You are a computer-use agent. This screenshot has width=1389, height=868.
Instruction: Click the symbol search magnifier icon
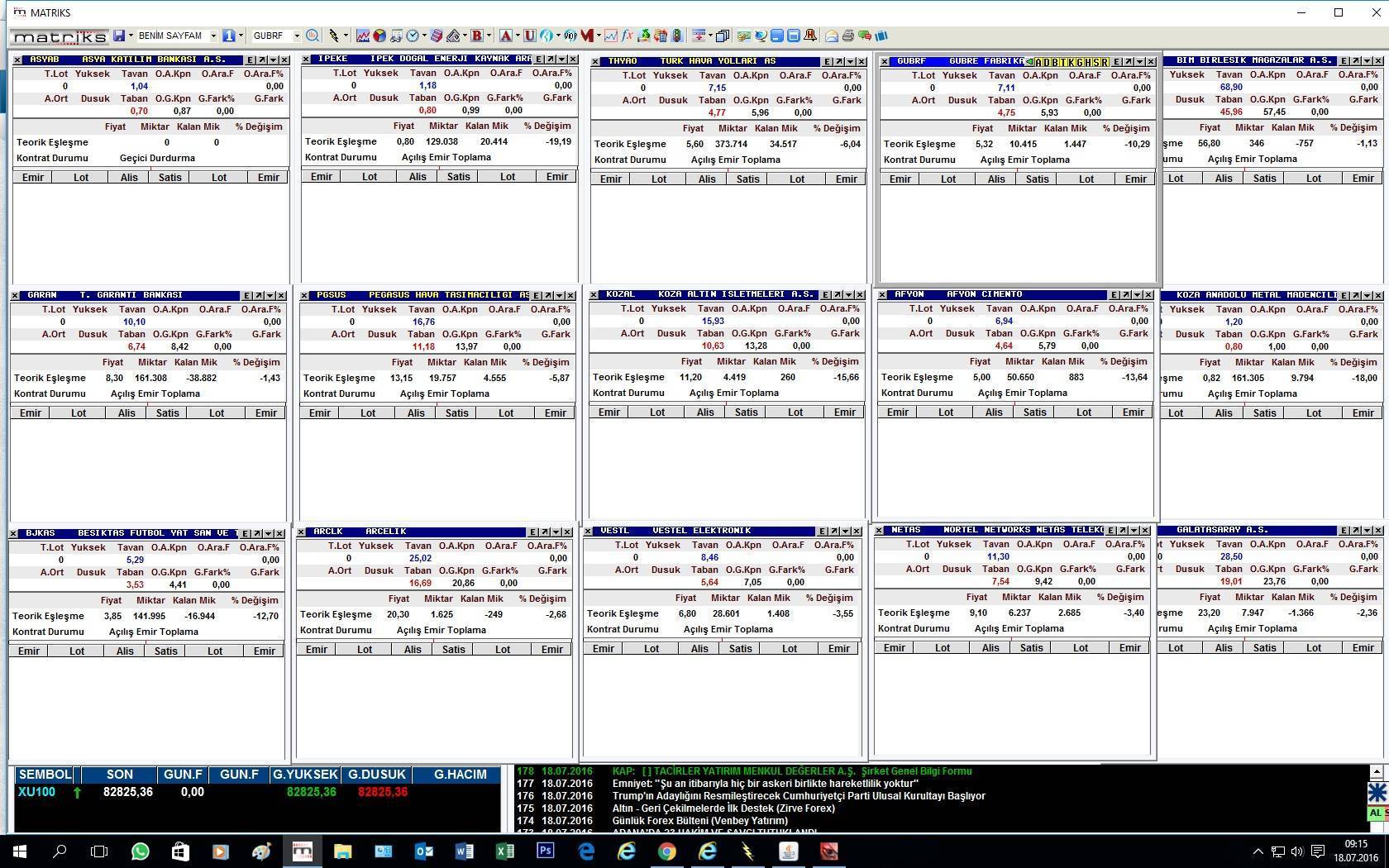point(313,36)
